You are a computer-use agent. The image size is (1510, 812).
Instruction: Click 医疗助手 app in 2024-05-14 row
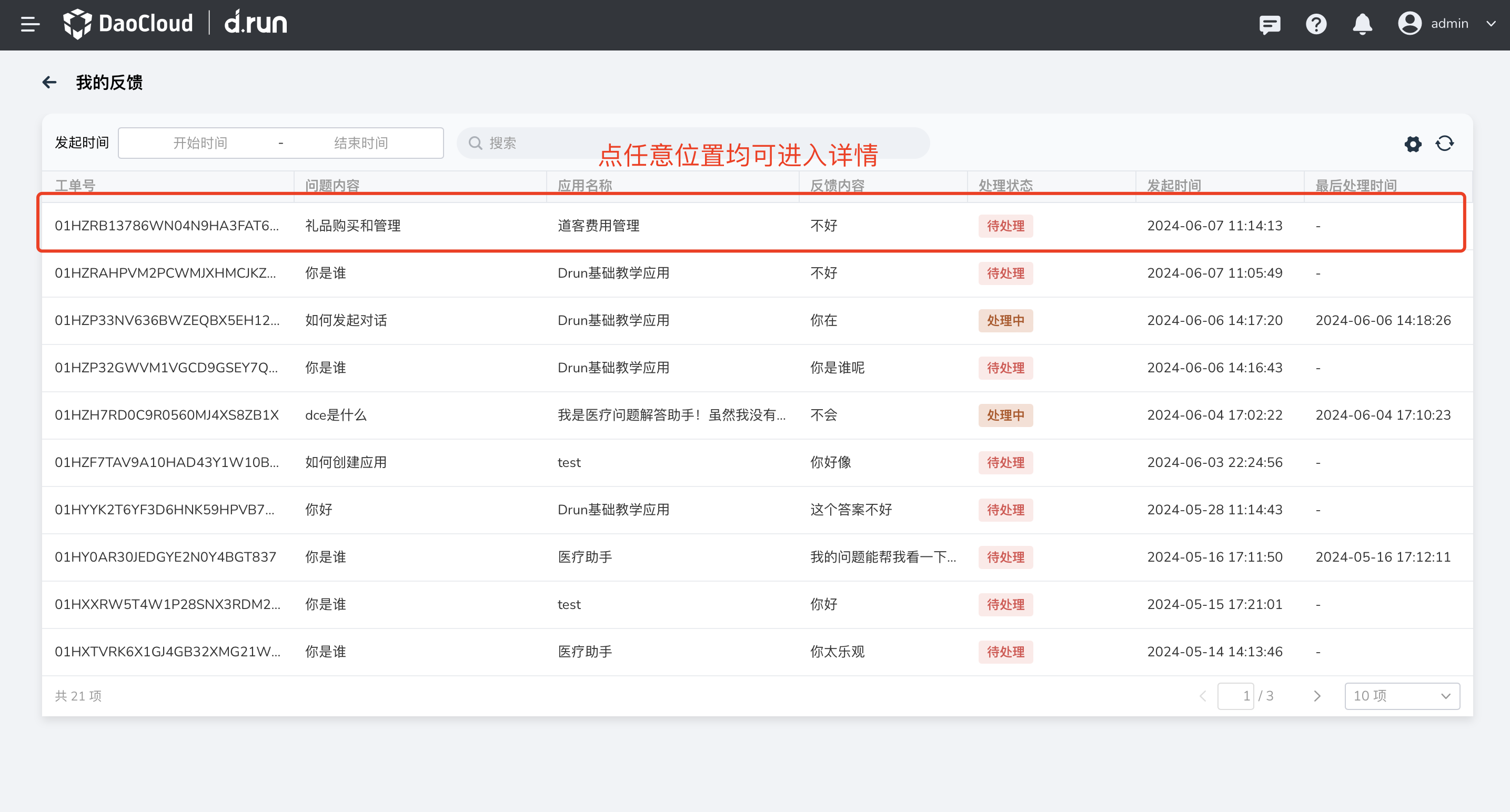tap(585, 652)
